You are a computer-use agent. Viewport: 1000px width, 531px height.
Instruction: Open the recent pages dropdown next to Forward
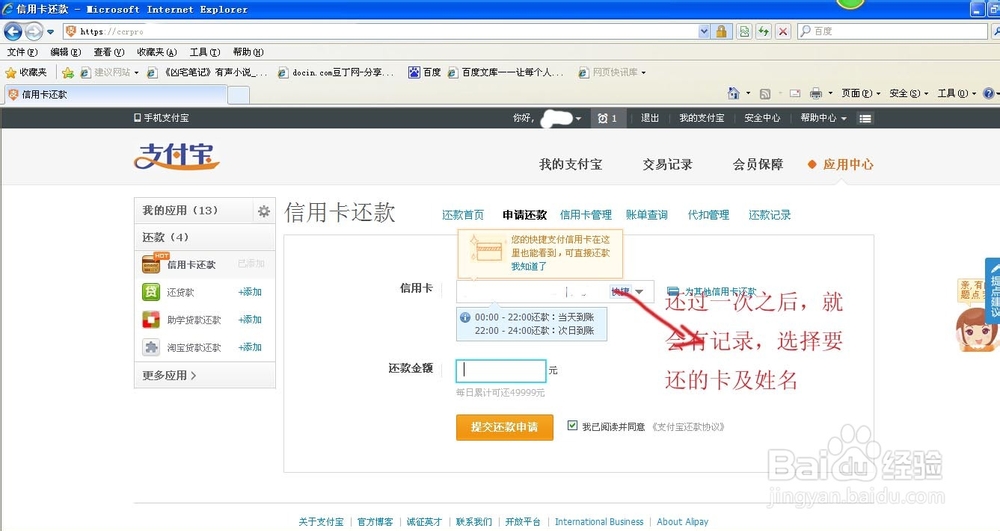[50, 31]
